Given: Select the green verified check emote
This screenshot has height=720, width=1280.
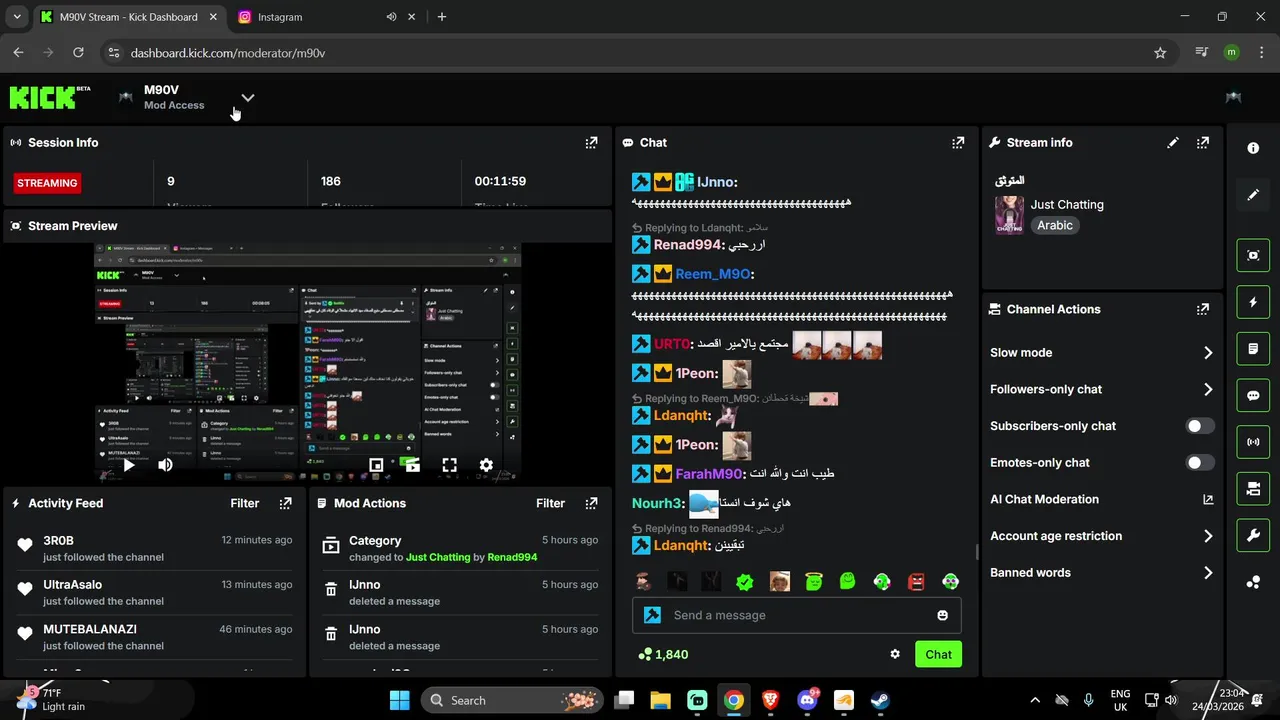Looking at the screenshot, I should [x=745, y=581].
